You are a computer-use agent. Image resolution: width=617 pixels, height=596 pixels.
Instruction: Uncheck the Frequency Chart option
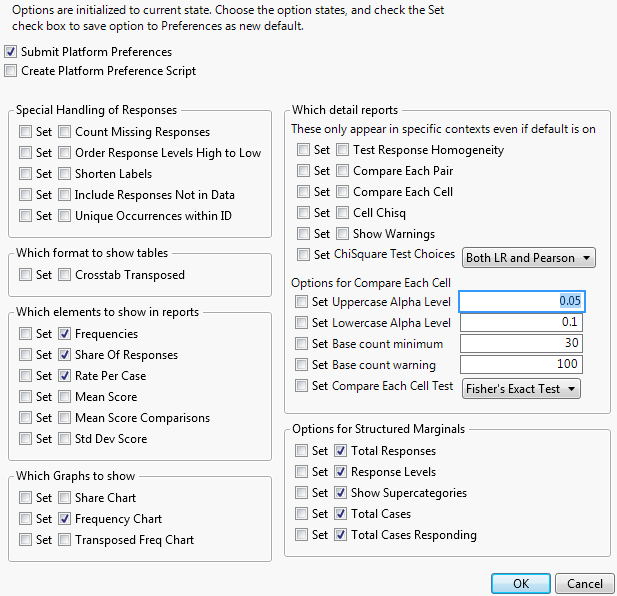pos(65,519)
